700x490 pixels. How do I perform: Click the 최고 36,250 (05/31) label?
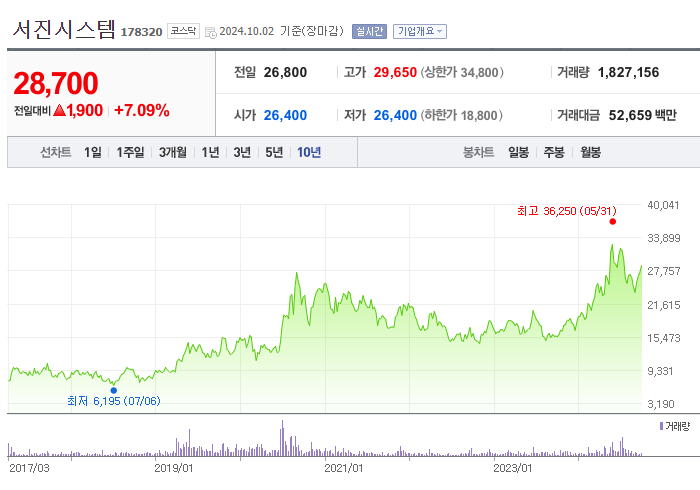(x=567, y=211)
